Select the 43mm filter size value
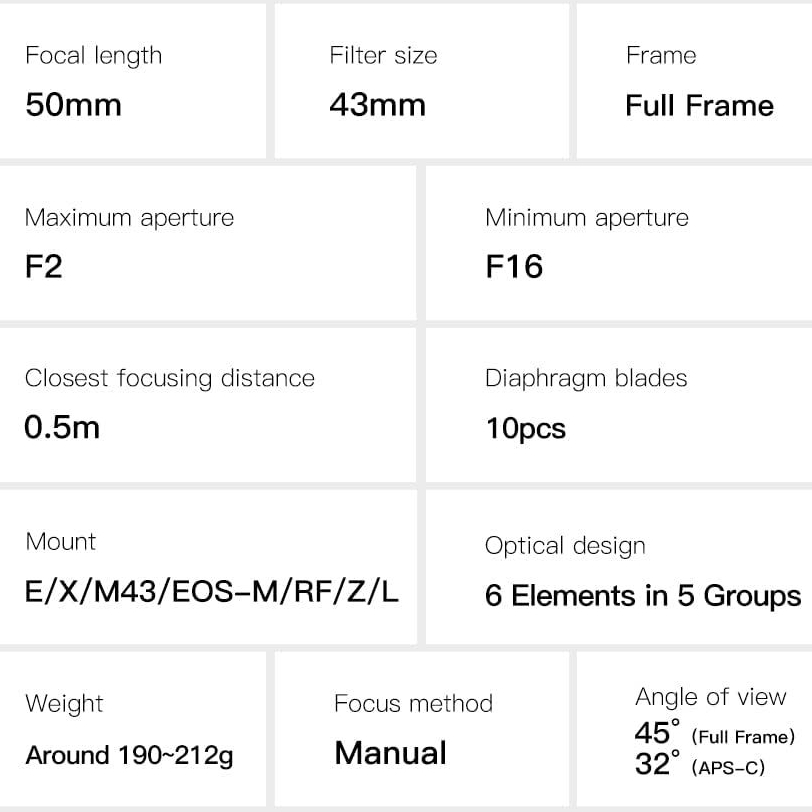This screenshot has height=812, width=812. 378,105
